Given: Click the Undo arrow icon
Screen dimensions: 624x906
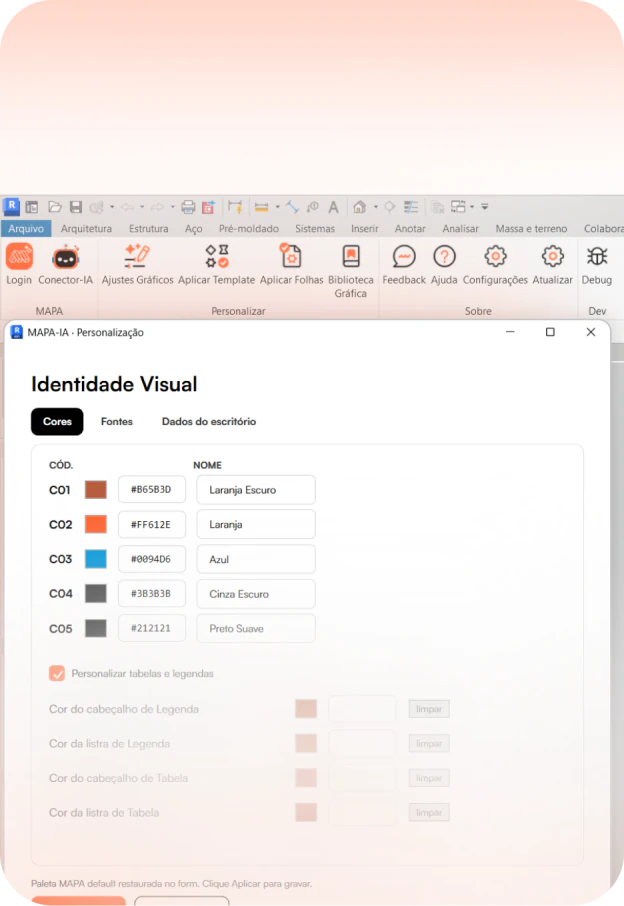Looking at the screenshot, I should click(128, 207).
